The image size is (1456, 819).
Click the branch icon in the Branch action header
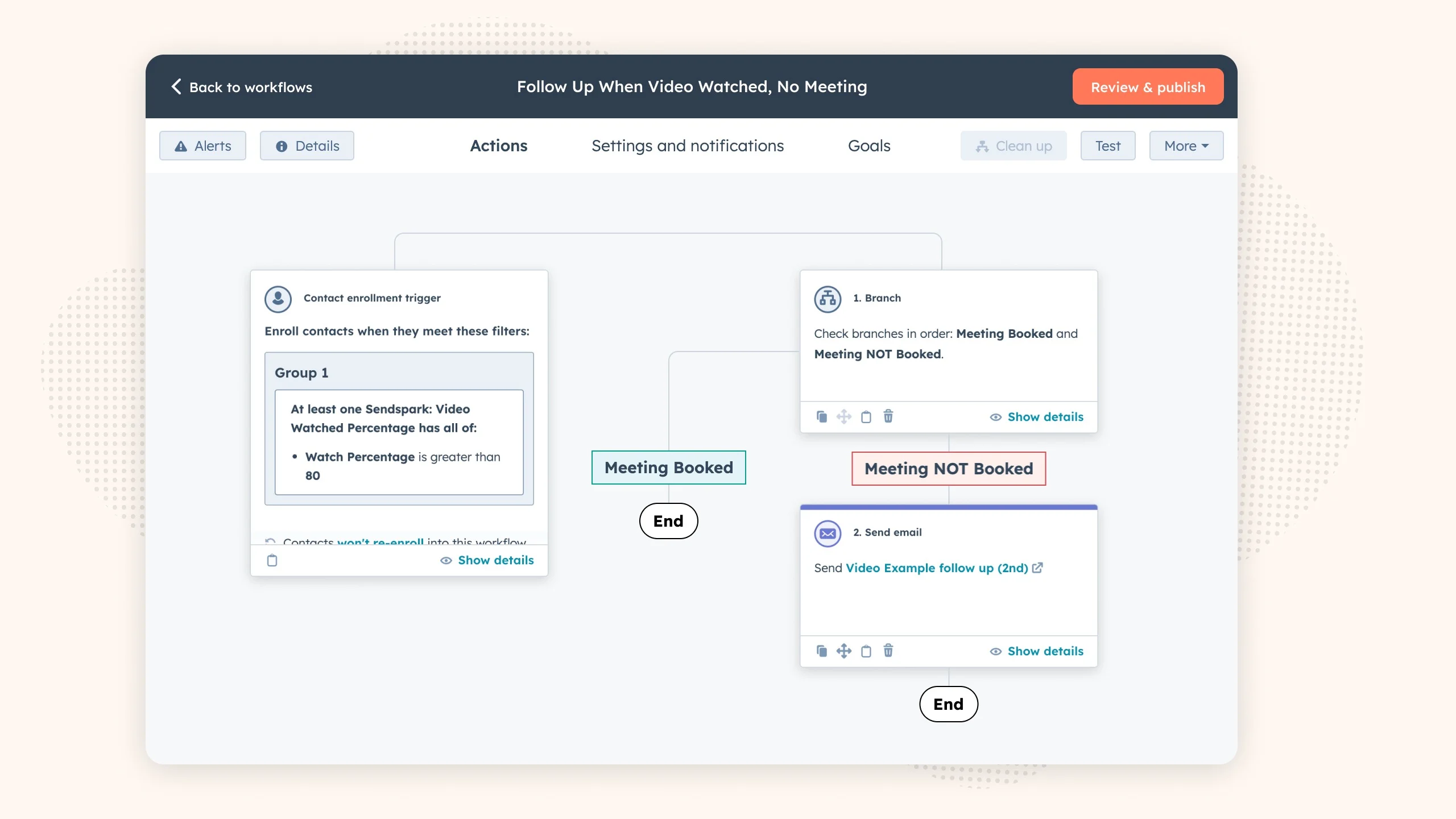828,299
